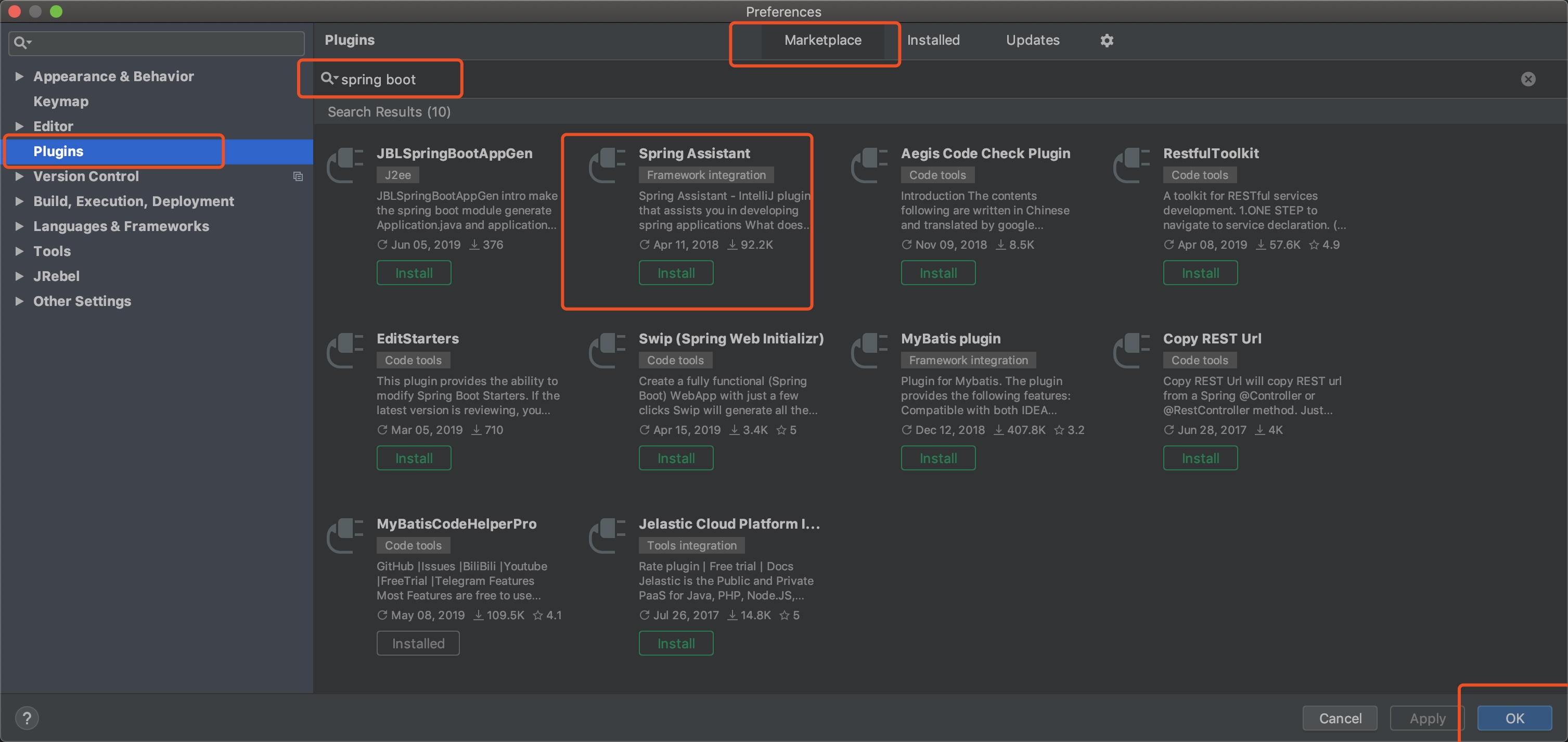Click the MyBatis plugin logo icon

869,350
